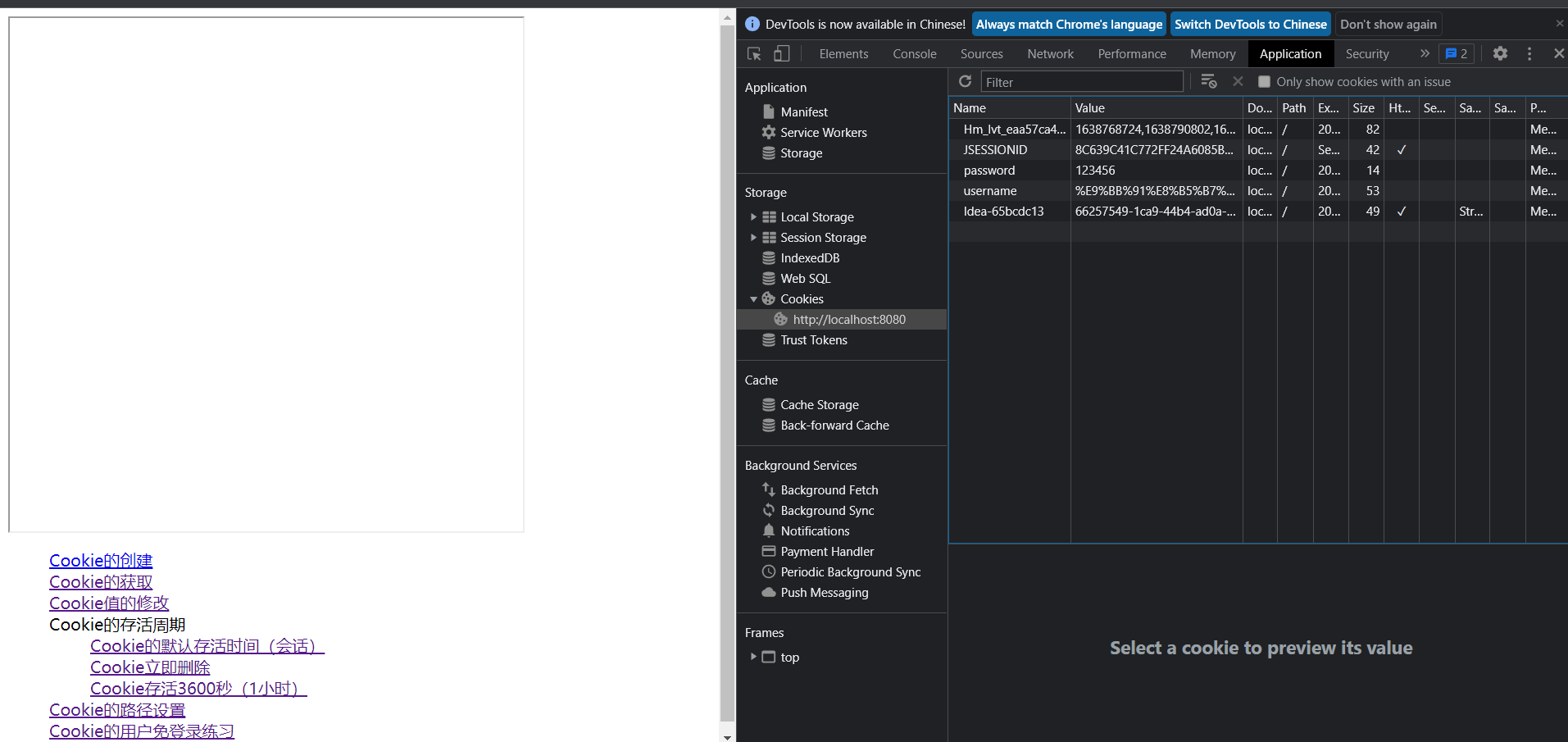Delete selected cookie X icon
The image size is (1568, 742).
pos(1238,81)
